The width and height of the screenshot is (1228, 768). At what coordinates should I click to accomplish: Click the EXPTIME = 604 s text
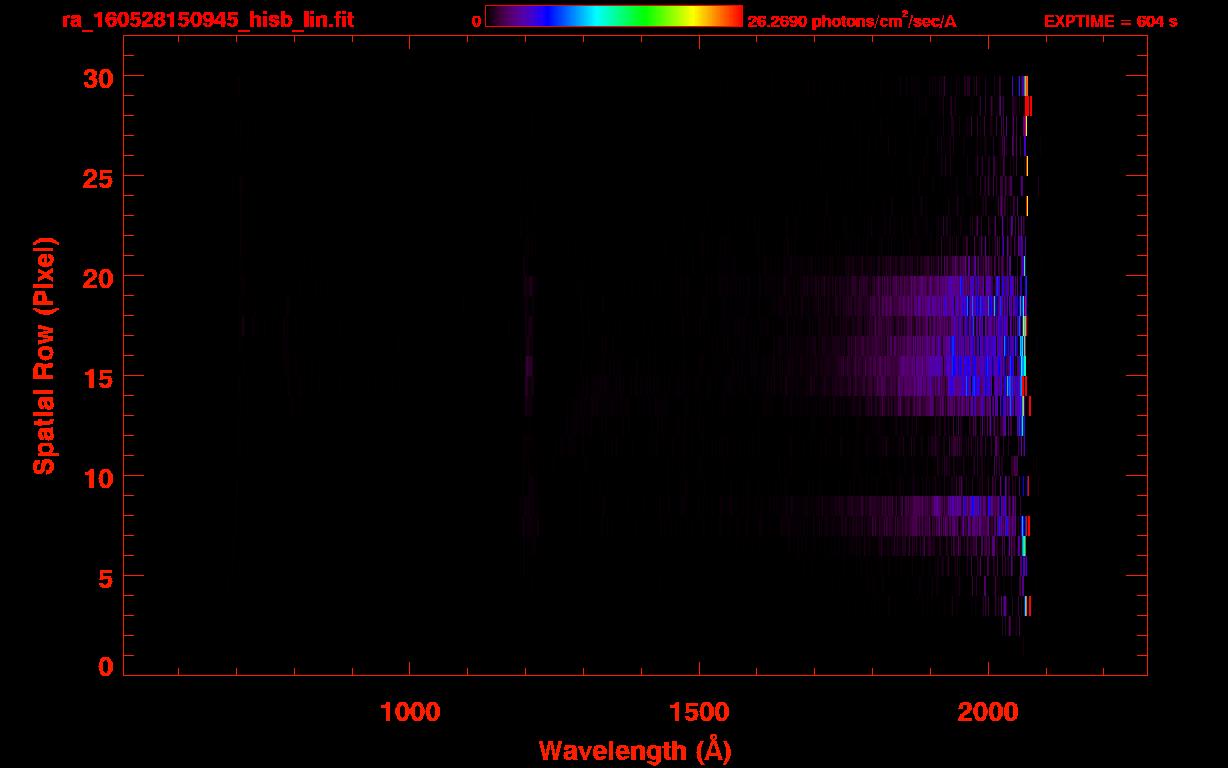coord(1110,21)
